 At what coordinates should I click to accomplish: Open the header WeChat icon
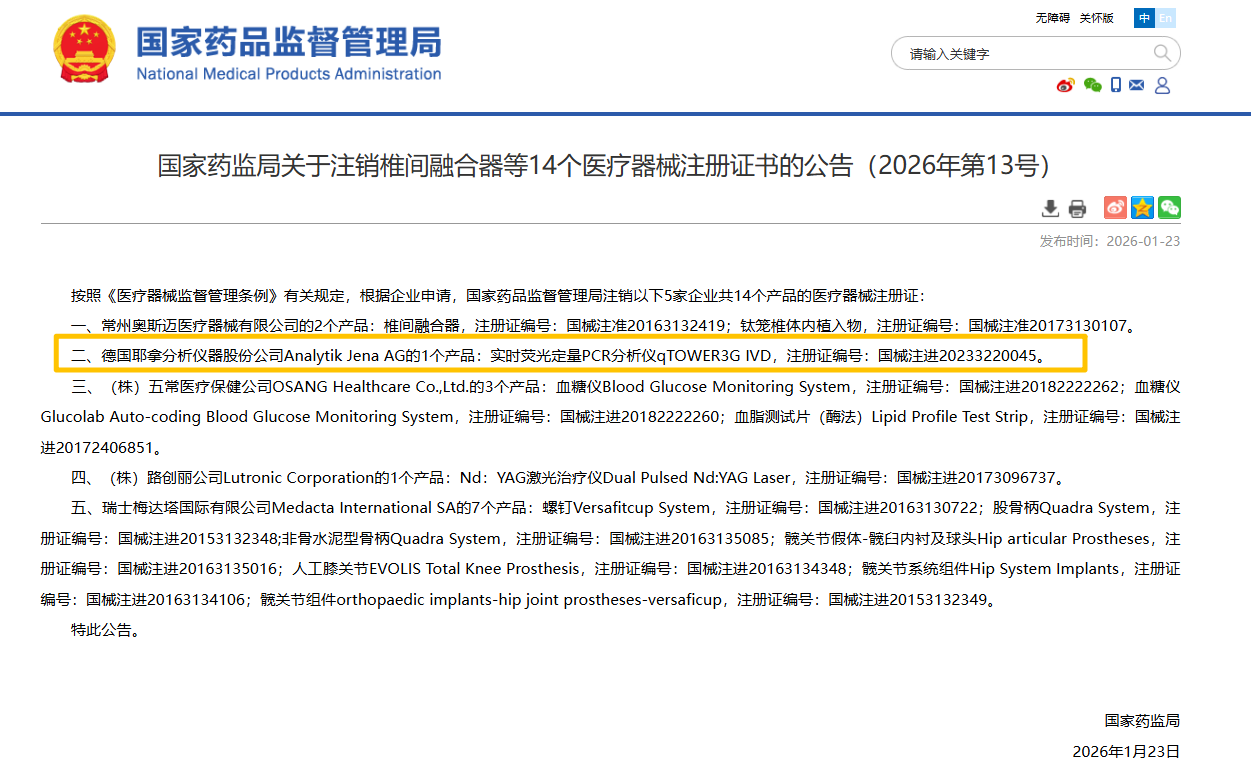click(1092, 86)
